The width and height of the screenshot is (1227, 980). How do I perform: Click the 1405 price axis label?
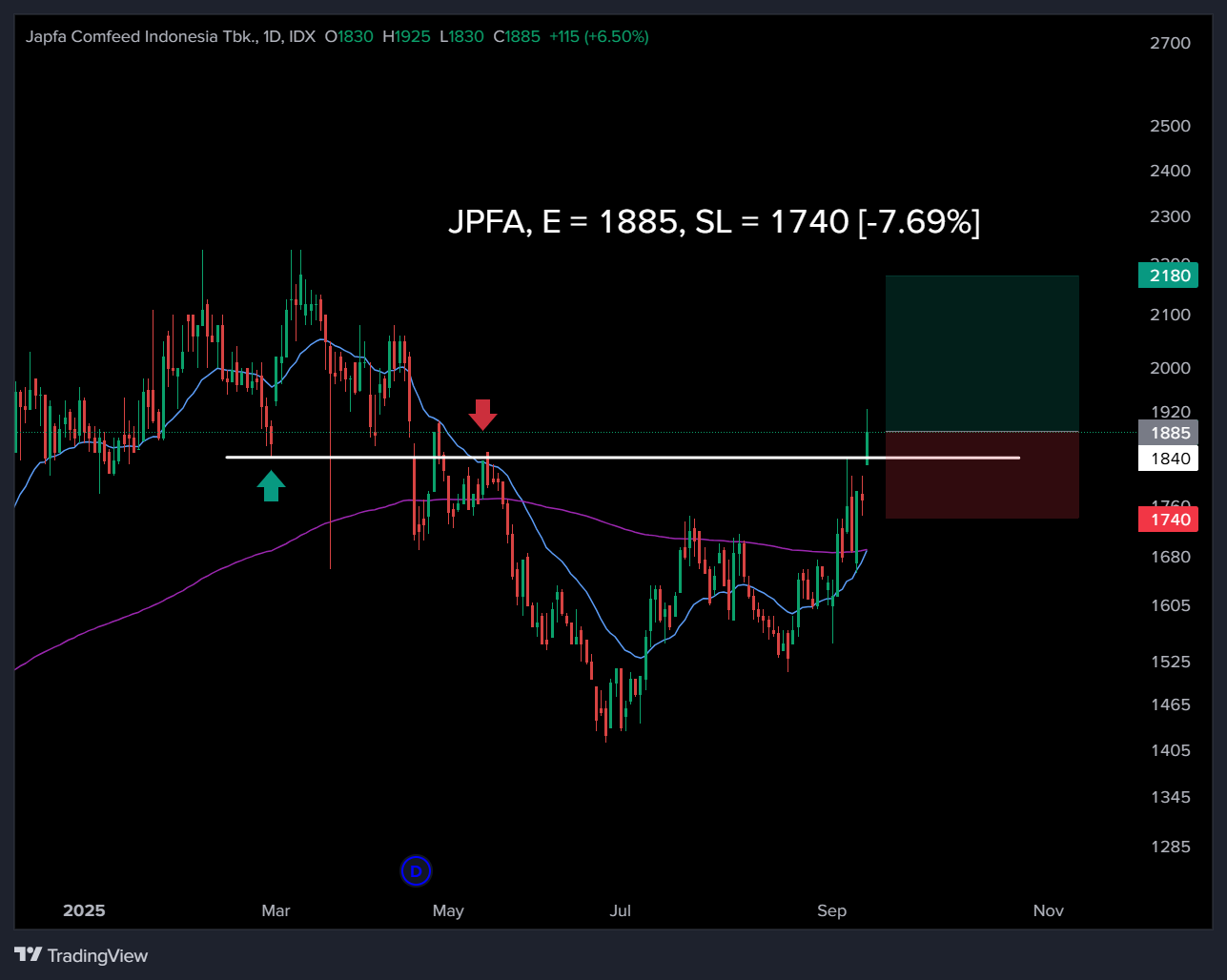tap(1171, 750)
